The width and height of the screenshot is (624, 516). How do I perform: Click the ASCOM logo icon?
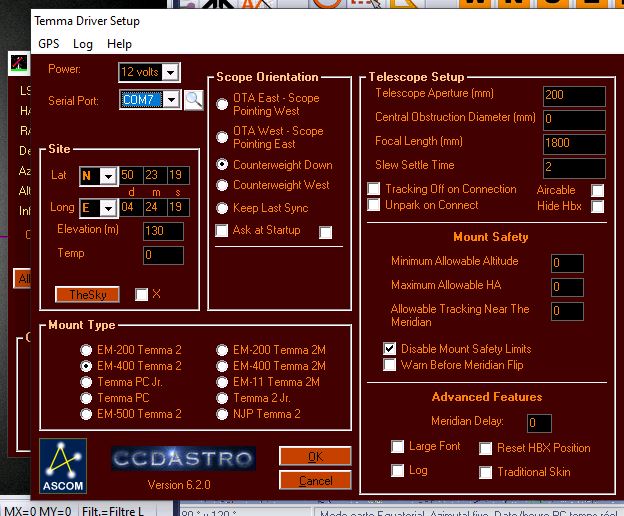62,463
